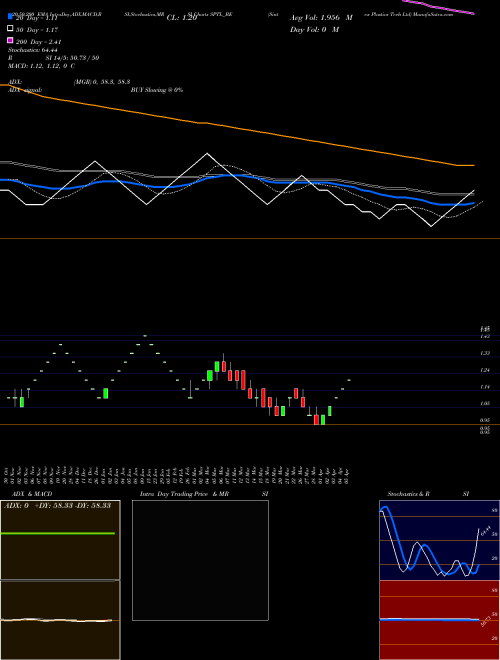Click the 'Avg Vol: 1.956 M' text
The image size is (500, 660).
tap(321, 18)
